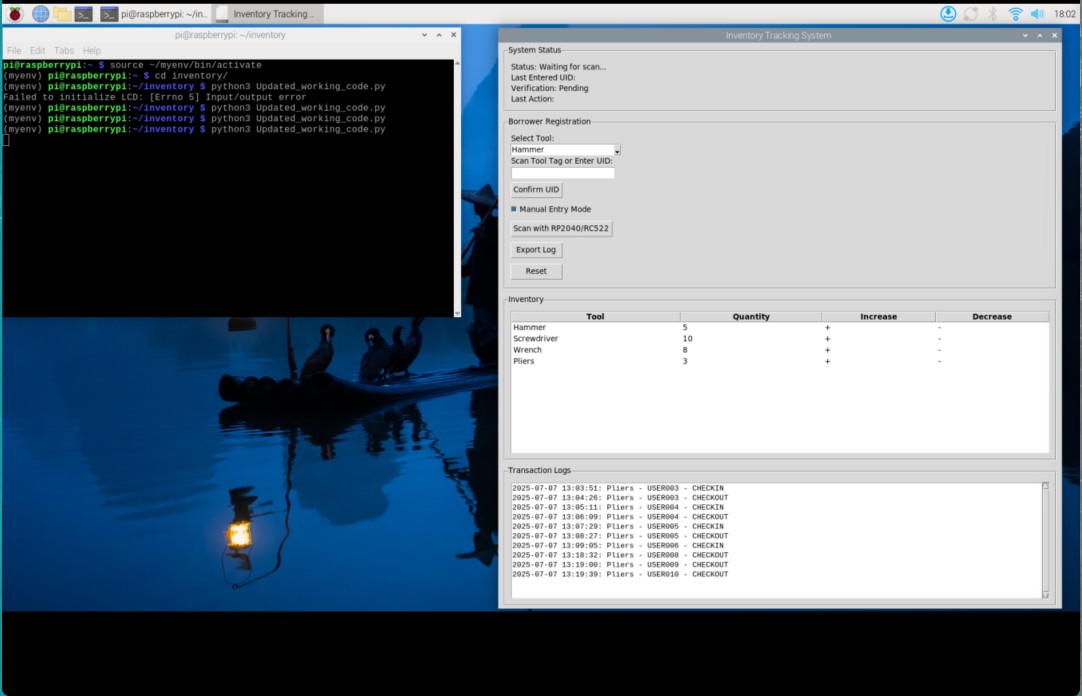Increase the Screwdriver quantity with plus
1082x696 pixels.
(x=827, y=339)
